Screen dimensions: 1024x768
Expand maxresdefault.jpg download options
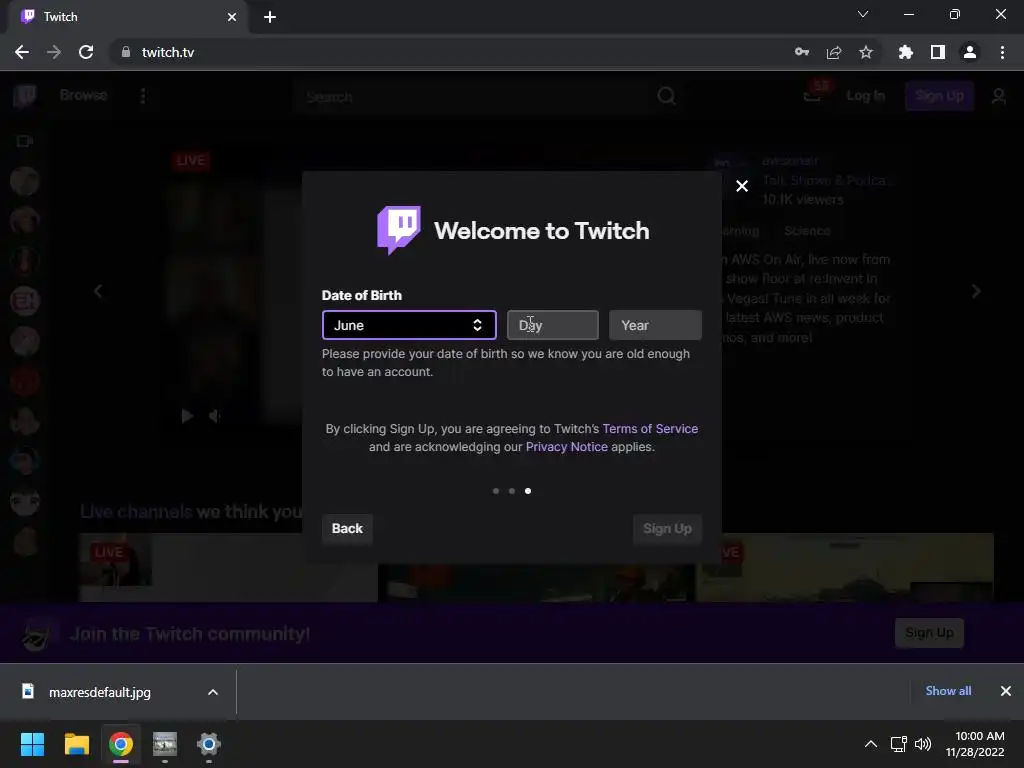pos(213,692)
